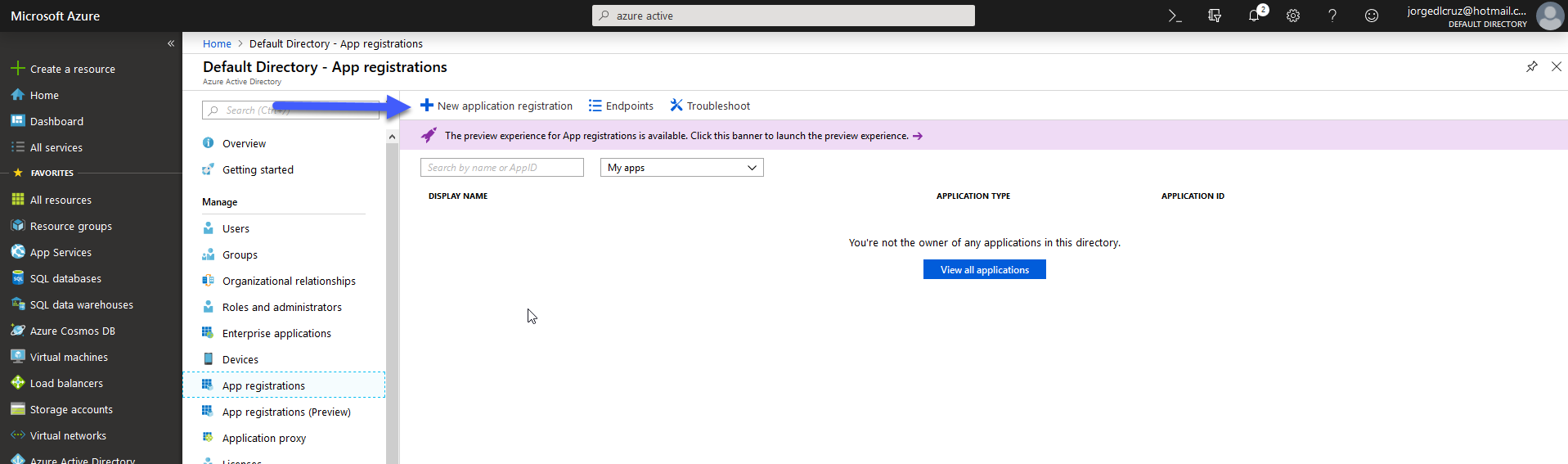Select App registrations menu item

click(284, 385)
